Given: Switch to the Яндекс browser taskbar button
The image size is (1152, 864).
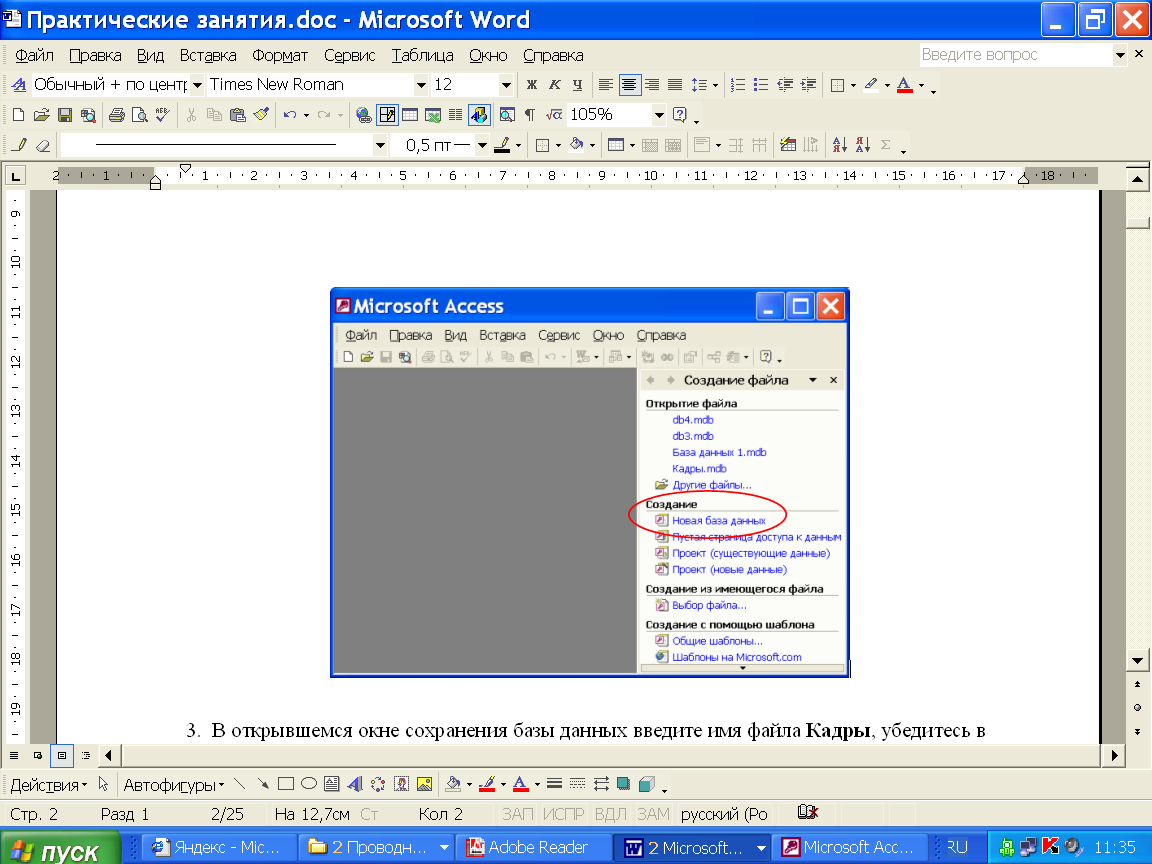Looking at the screenshot, I should [x=218, y=848].
